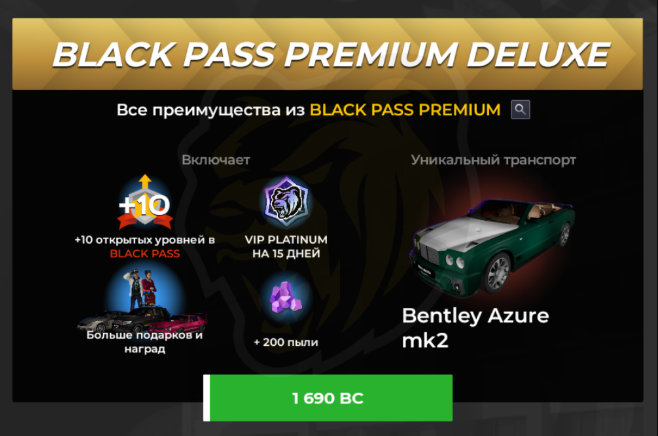Select the 'Включает' section heading
Image resolution: width=658 pixels, height=436 pixels.
pyautogui.click(x=216, y=160)
